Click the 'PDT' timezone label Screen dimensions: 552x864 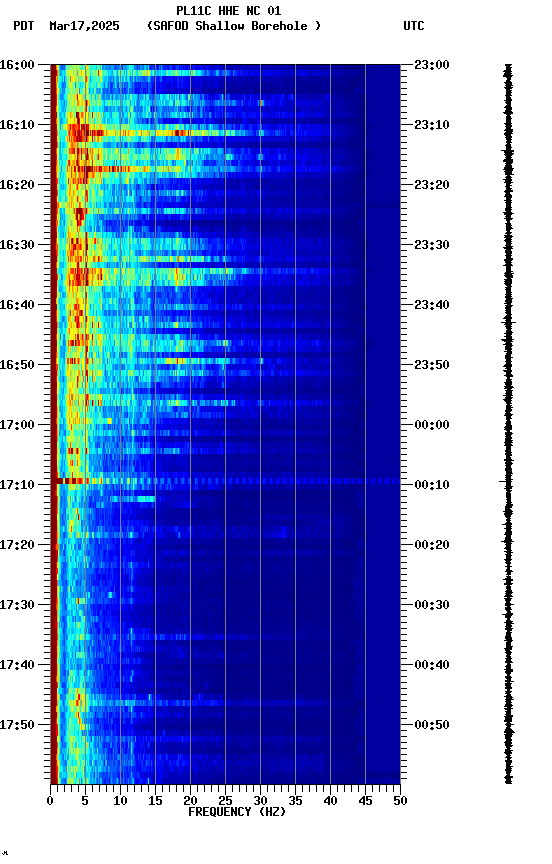point(24,26)
